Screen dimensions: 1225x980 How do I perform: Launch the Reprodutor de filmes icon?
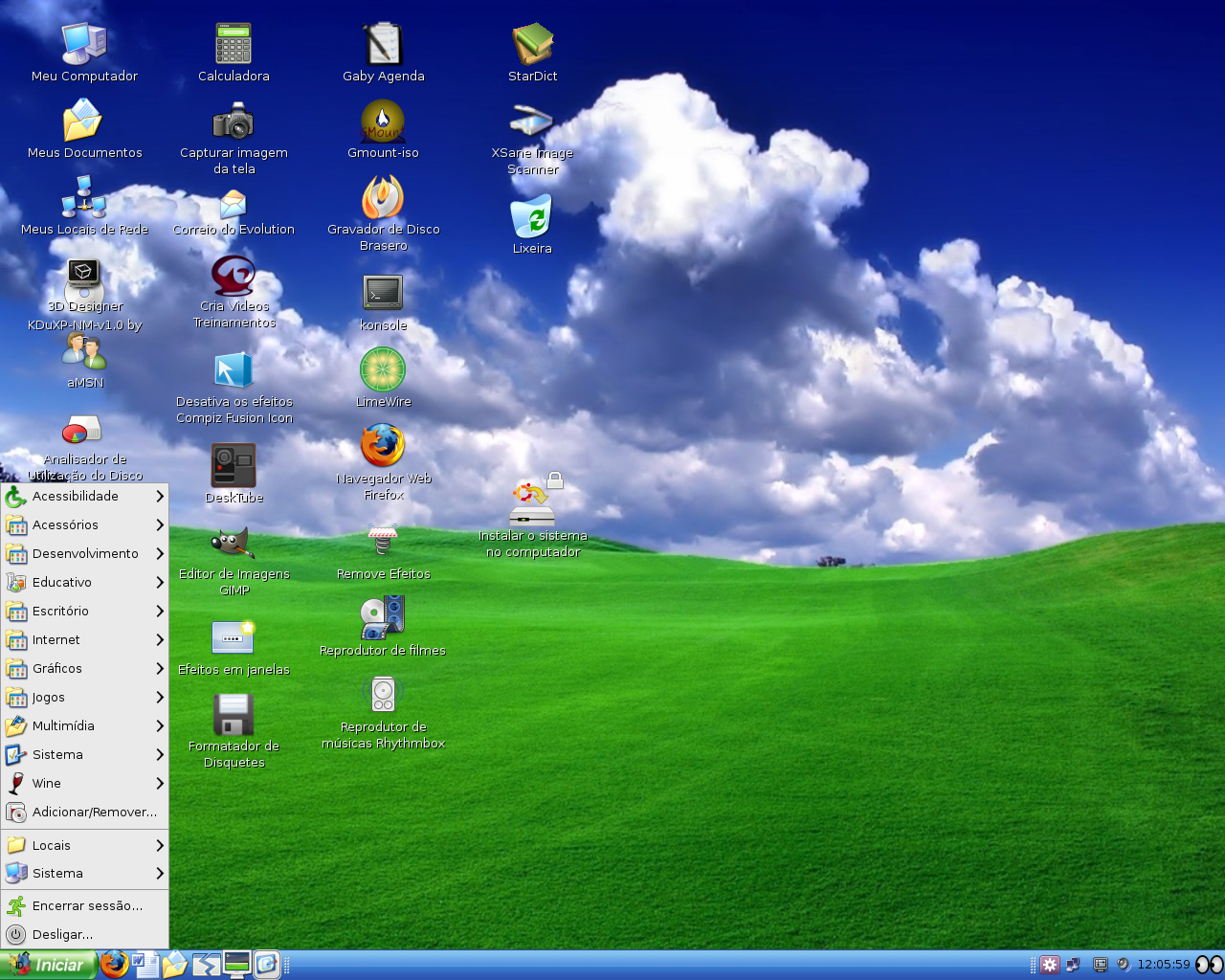coord(383,618)
